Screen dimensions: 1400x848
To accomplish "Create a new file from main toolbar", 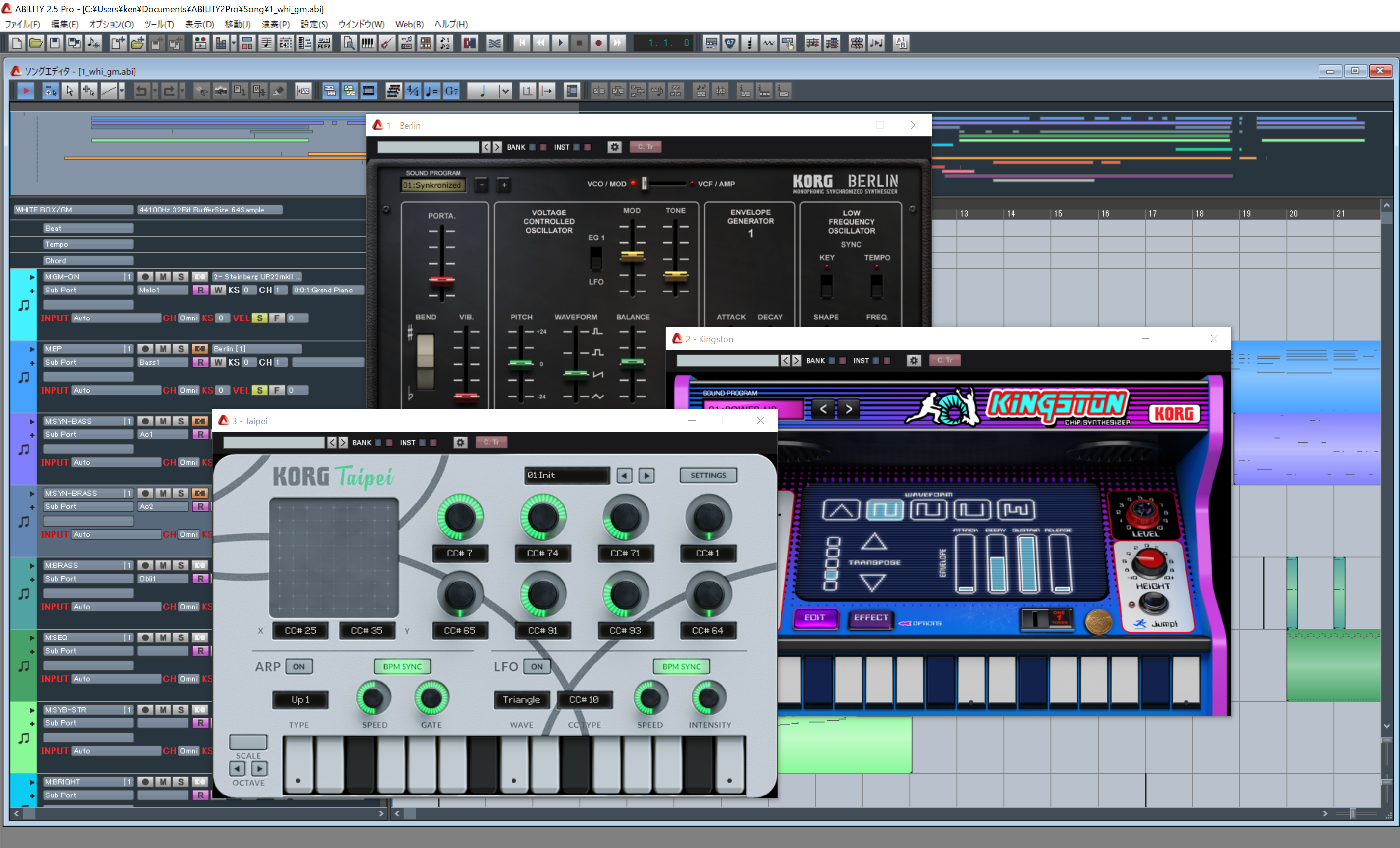I will tap(17, 43).
